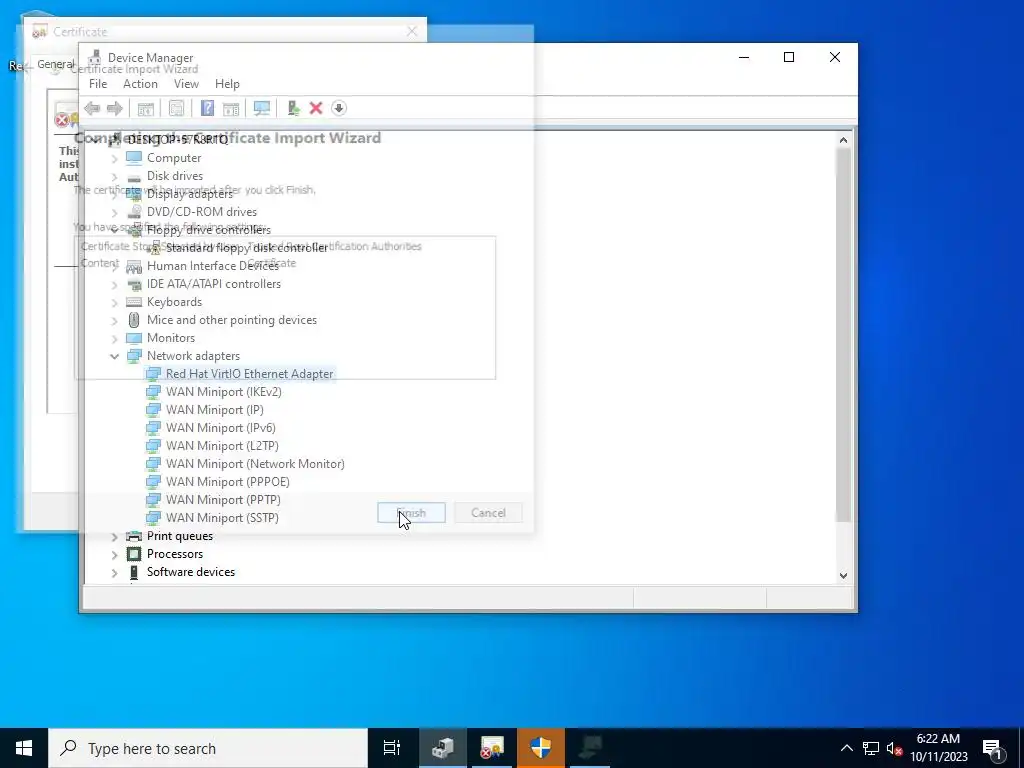Viewport: 1024px width, 768px height.
Task: Toggle the Show/Hide Action Pane toolbar icon
Action: point(231,108)
